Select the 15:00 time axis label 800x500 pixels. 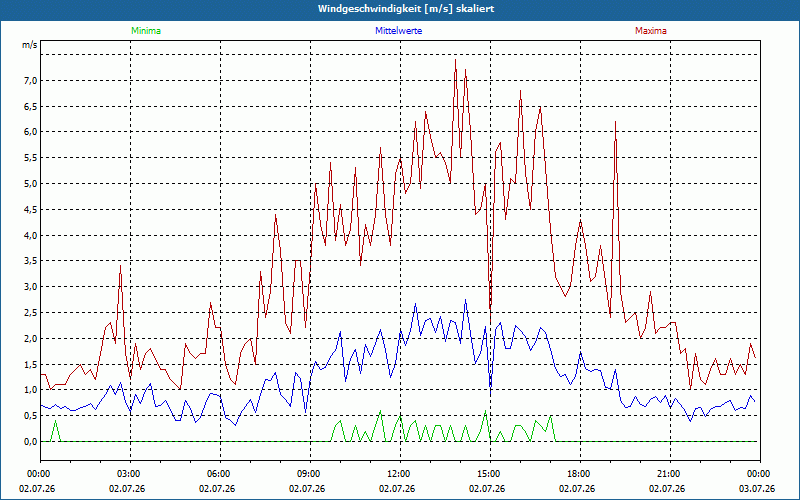[x=490, y=474]
